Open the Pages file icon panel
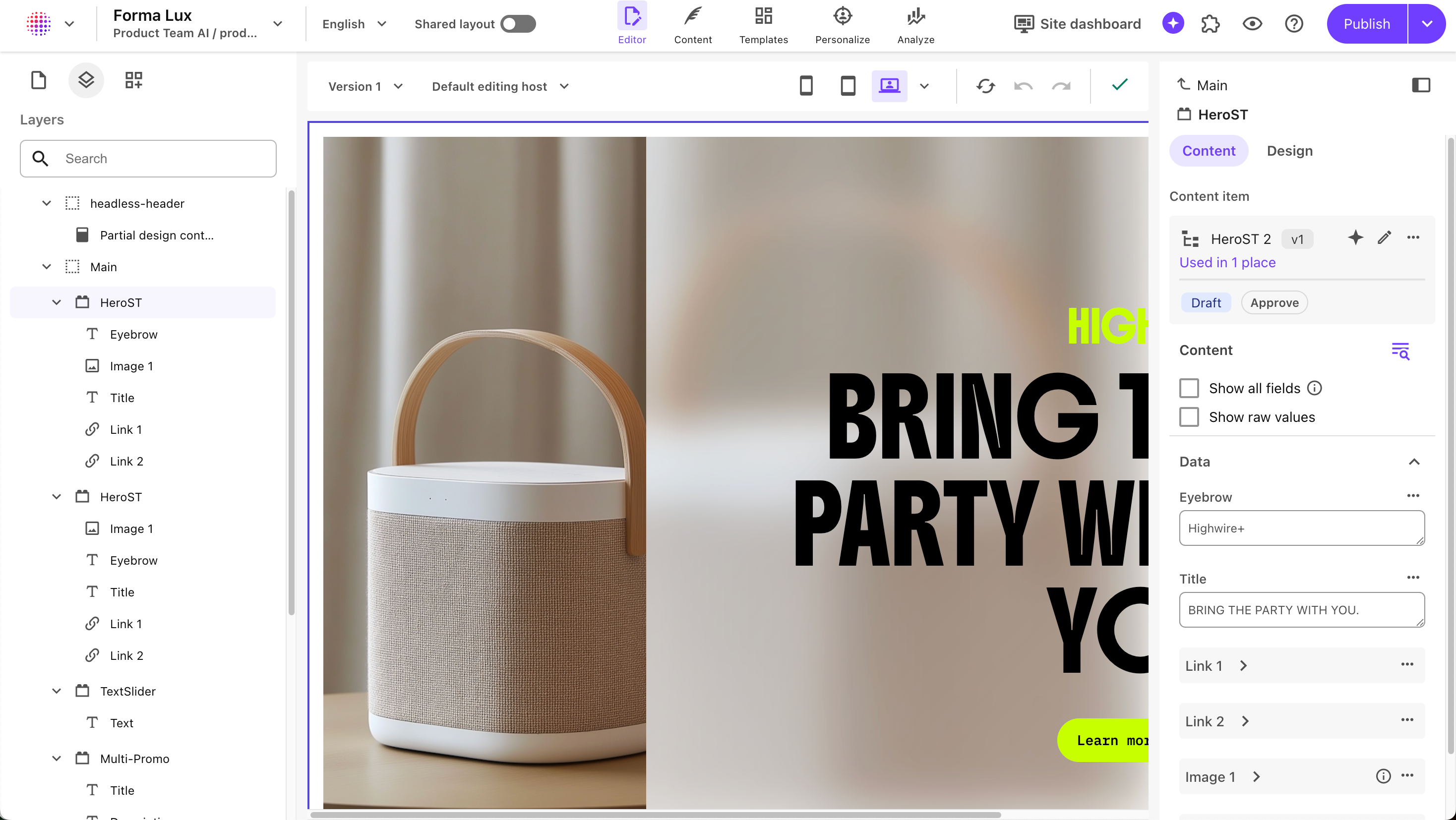The height and width of the screenshot is (820, 1456). point(39,80)
